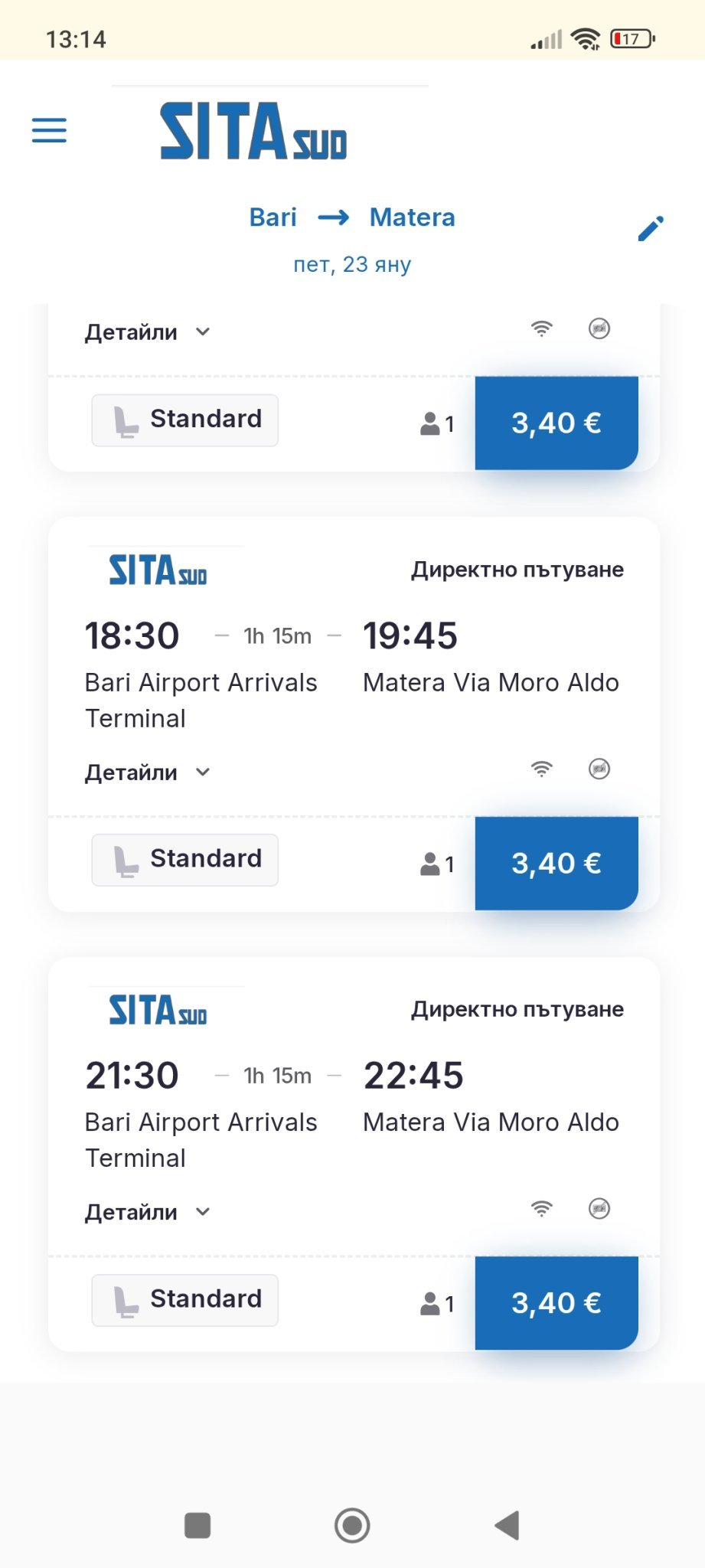Expand Детайли on the top partial card
Screen dimensions: 705x1568
pyautogui.click(x=147, y=332)
